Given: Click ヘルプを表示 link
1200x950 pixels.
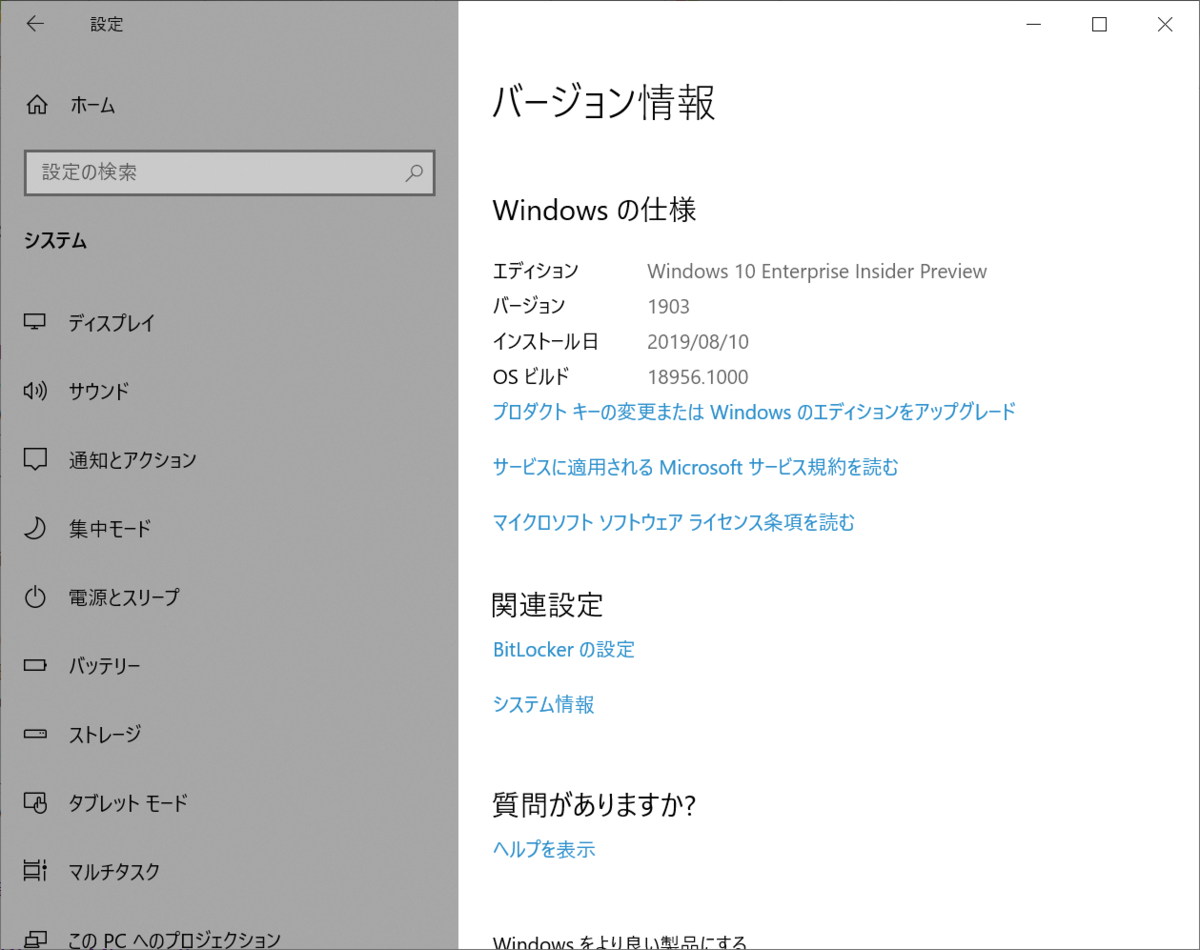Looking at the screenshot, I should click(544, 849).
